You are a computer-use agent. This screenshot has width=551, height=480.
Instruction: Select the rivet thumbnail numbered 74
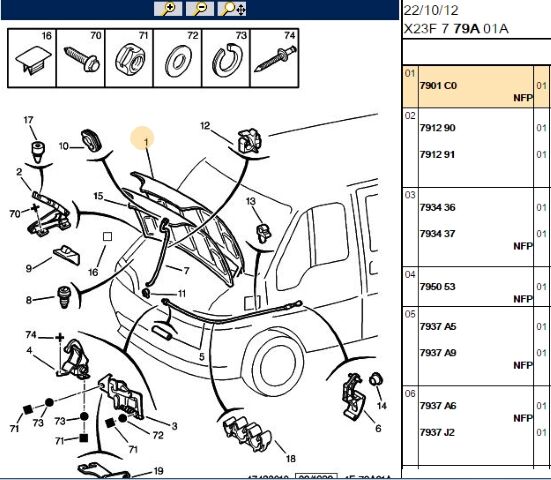pos(274,58)
